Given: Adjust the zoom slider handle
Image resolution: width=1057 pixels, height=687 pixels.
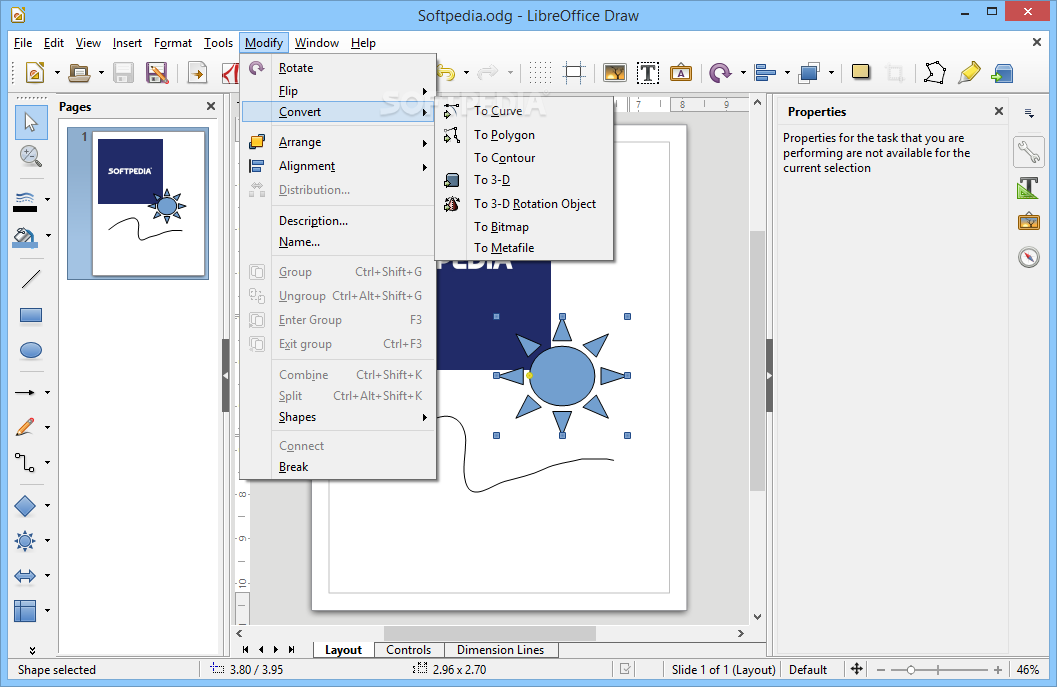Looking at the screenshot, I should point(911,669).
